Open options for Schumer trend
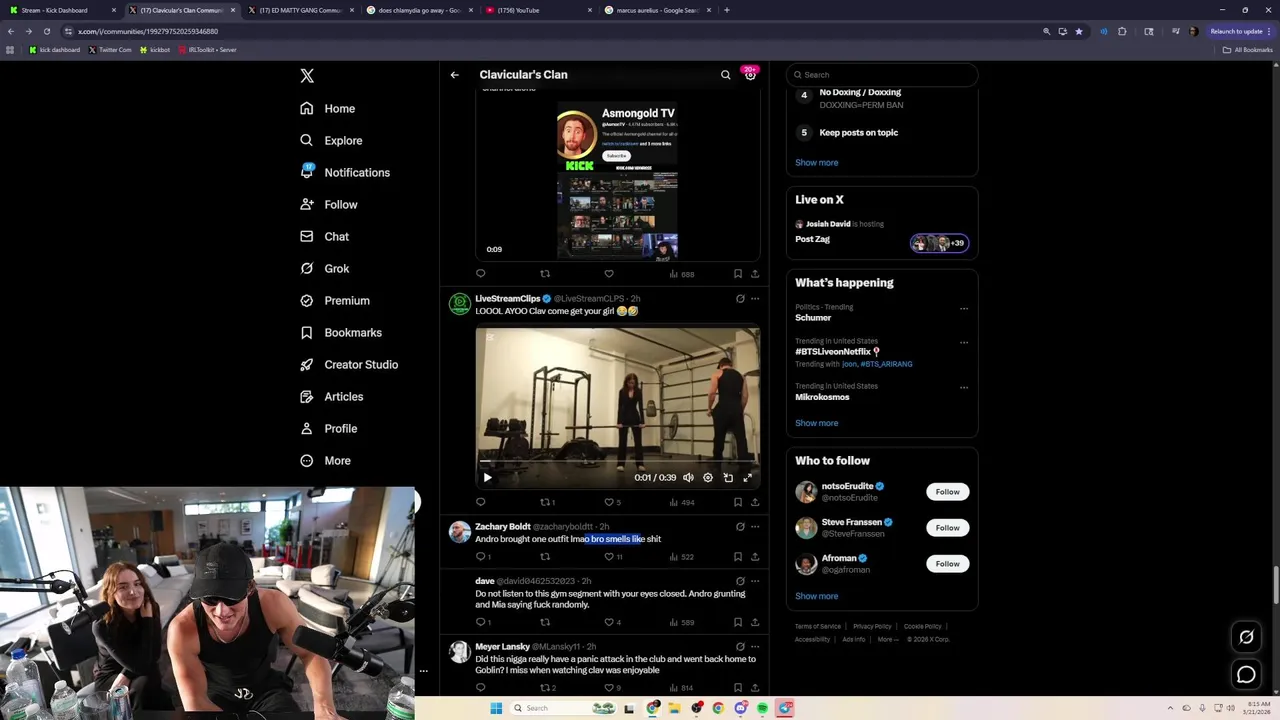1280x720 pixels. coord(964,308)
